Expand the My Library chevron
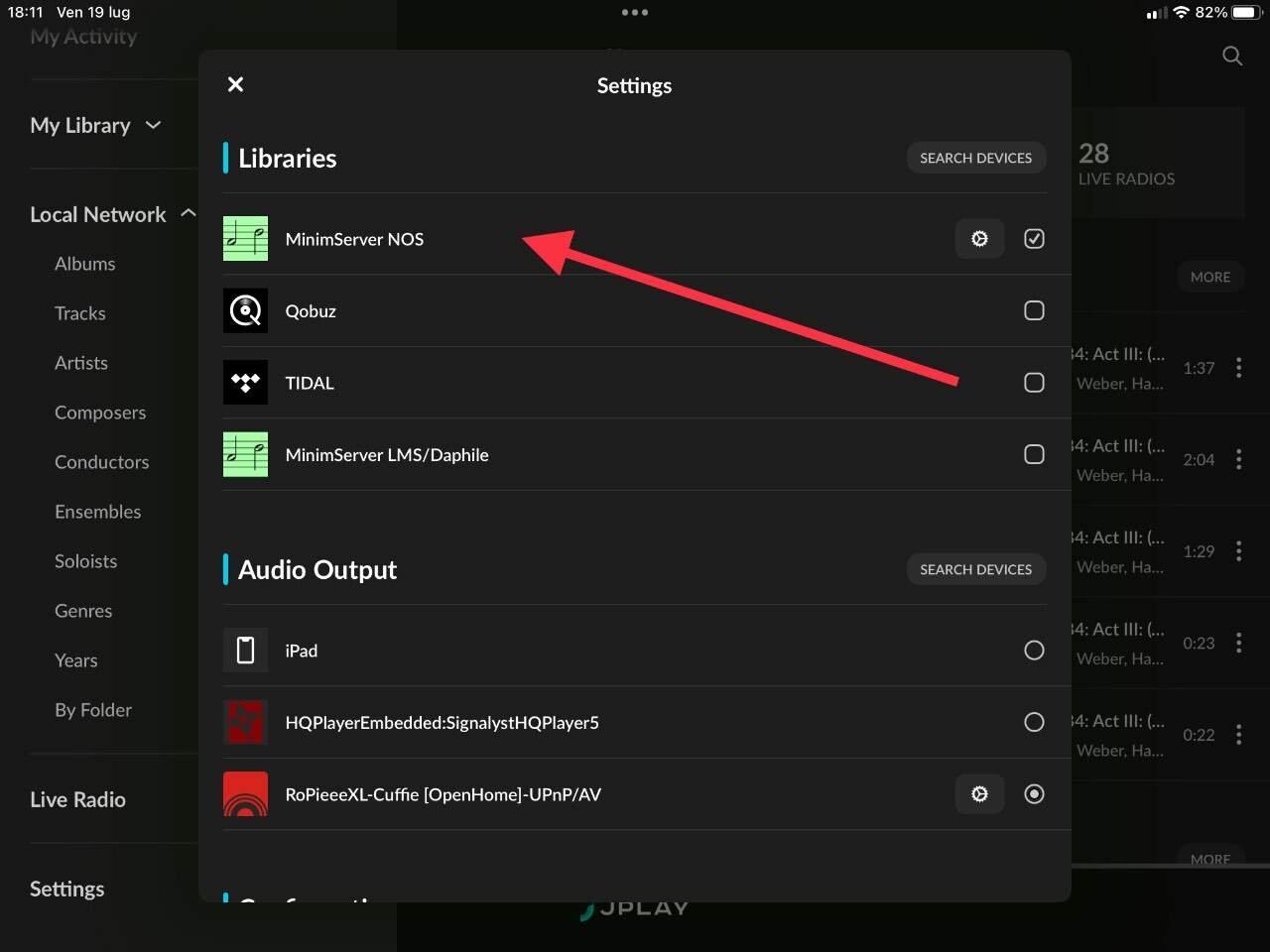1270x952 pixels. pos(153,125)
